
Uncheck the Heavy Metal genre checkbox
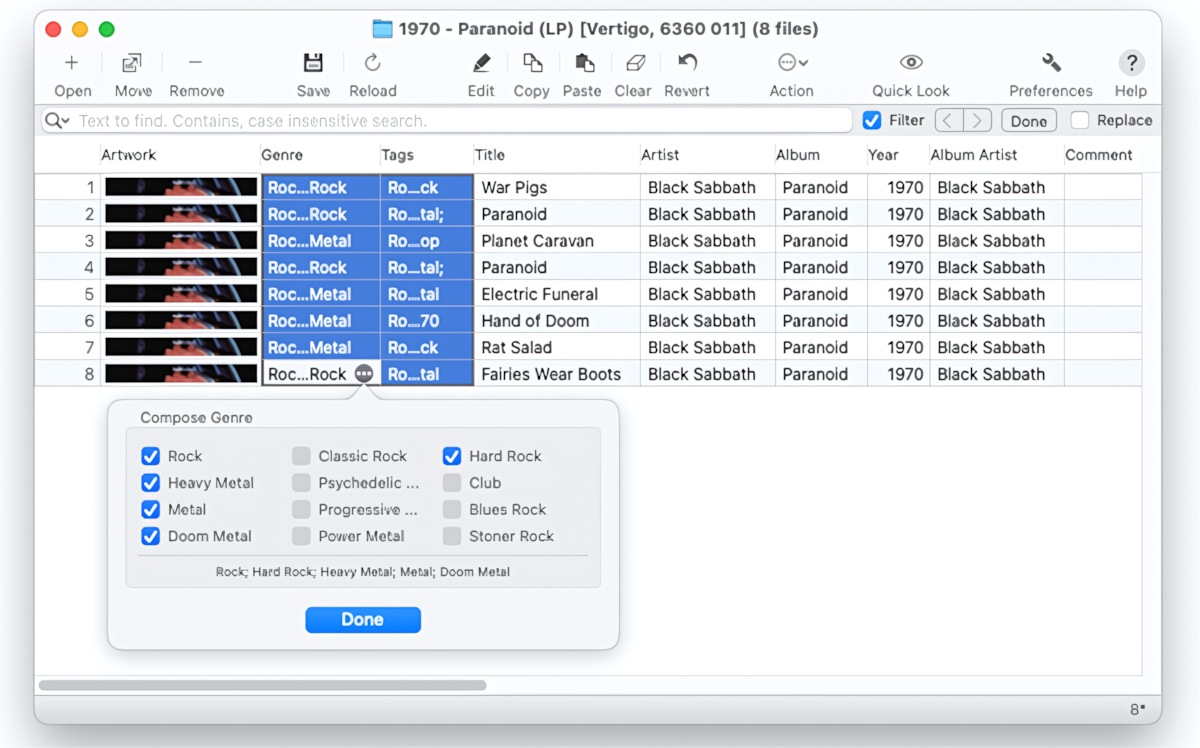[150, 483]
